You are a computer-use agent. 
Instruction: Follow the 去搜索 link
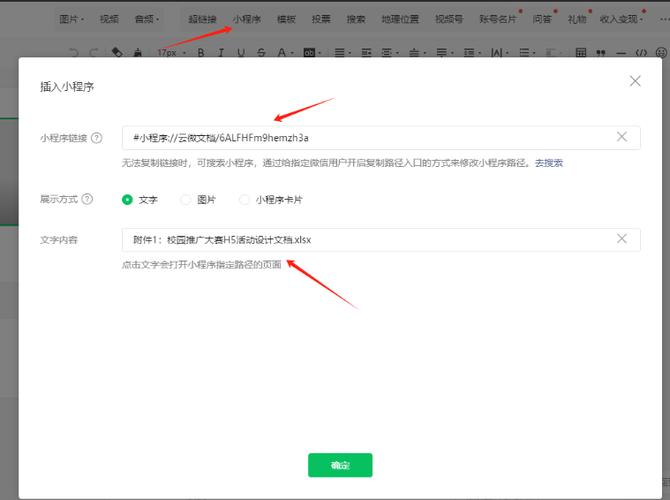click(549, 163)
